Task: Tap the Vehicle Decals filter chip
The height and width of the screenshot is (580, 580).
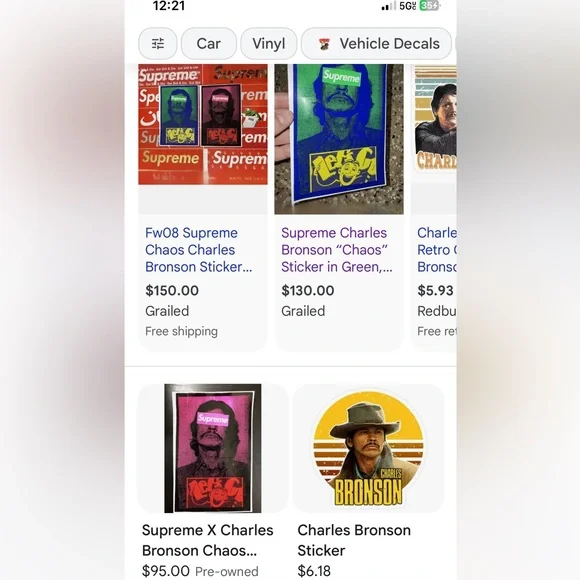Action: 376,44
